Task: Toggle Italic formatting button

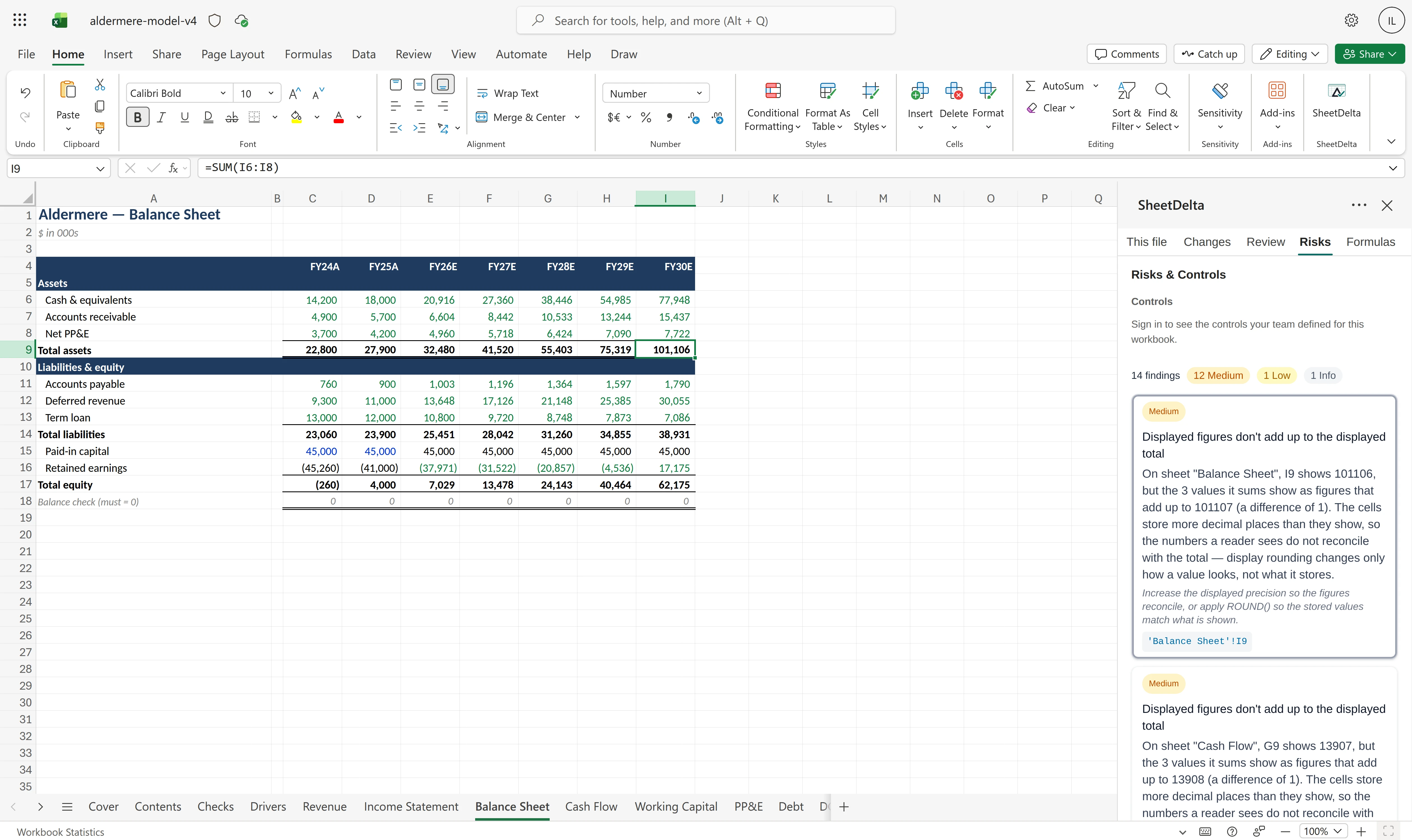Action: coord(161,117)
